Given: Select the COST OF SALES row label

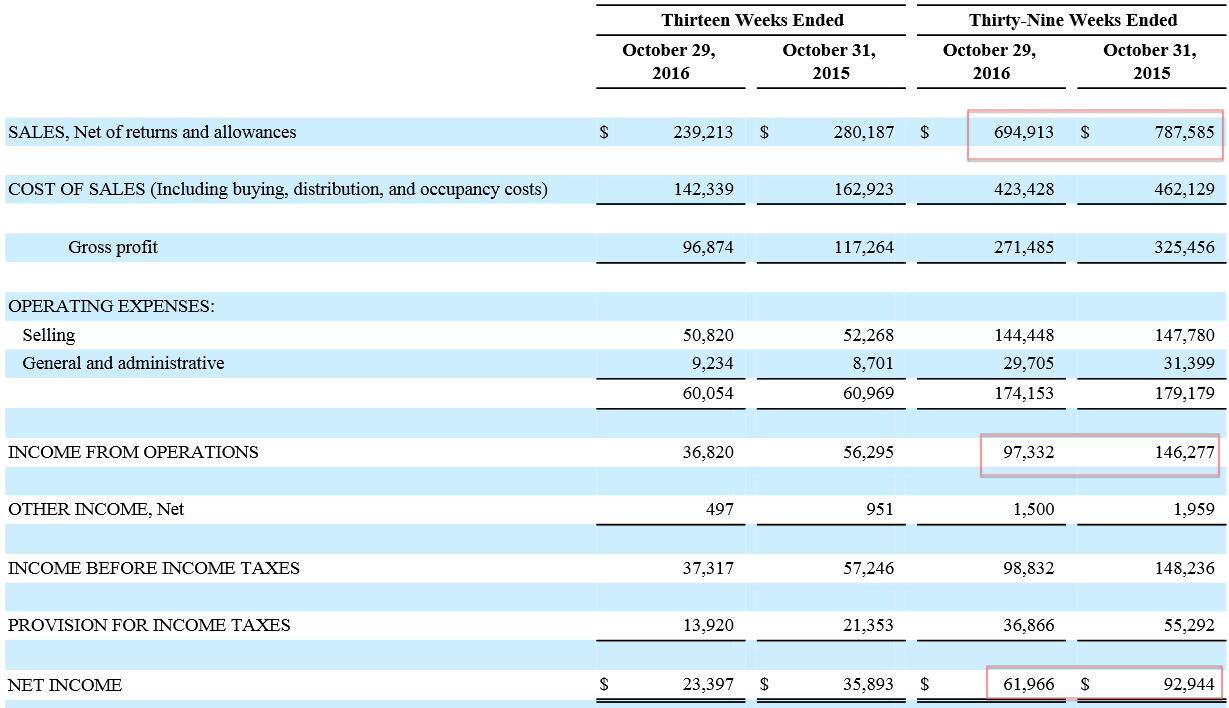Looking at the screenshot, I should (x=278, y=189).
